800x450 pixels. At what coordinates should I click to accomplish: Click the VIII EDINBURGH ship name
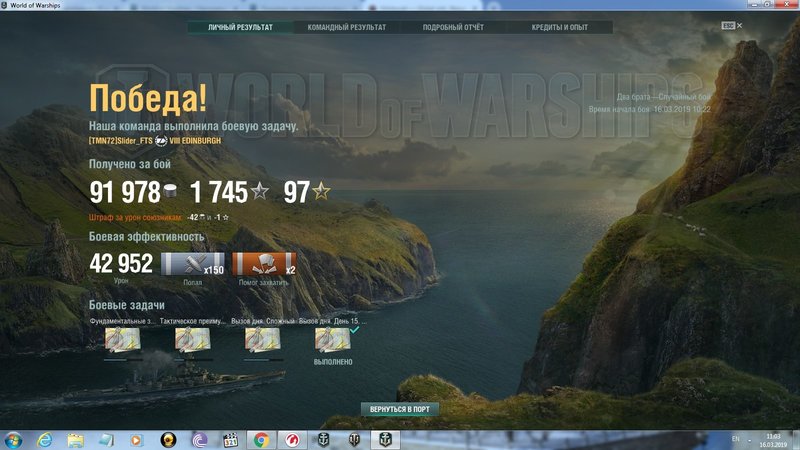(195, 140)
